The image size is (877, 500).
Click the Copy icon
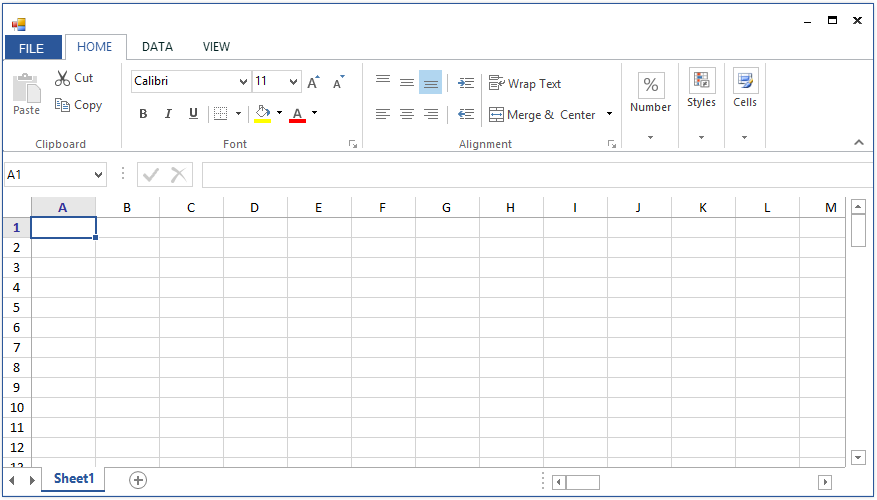(62, 105)
